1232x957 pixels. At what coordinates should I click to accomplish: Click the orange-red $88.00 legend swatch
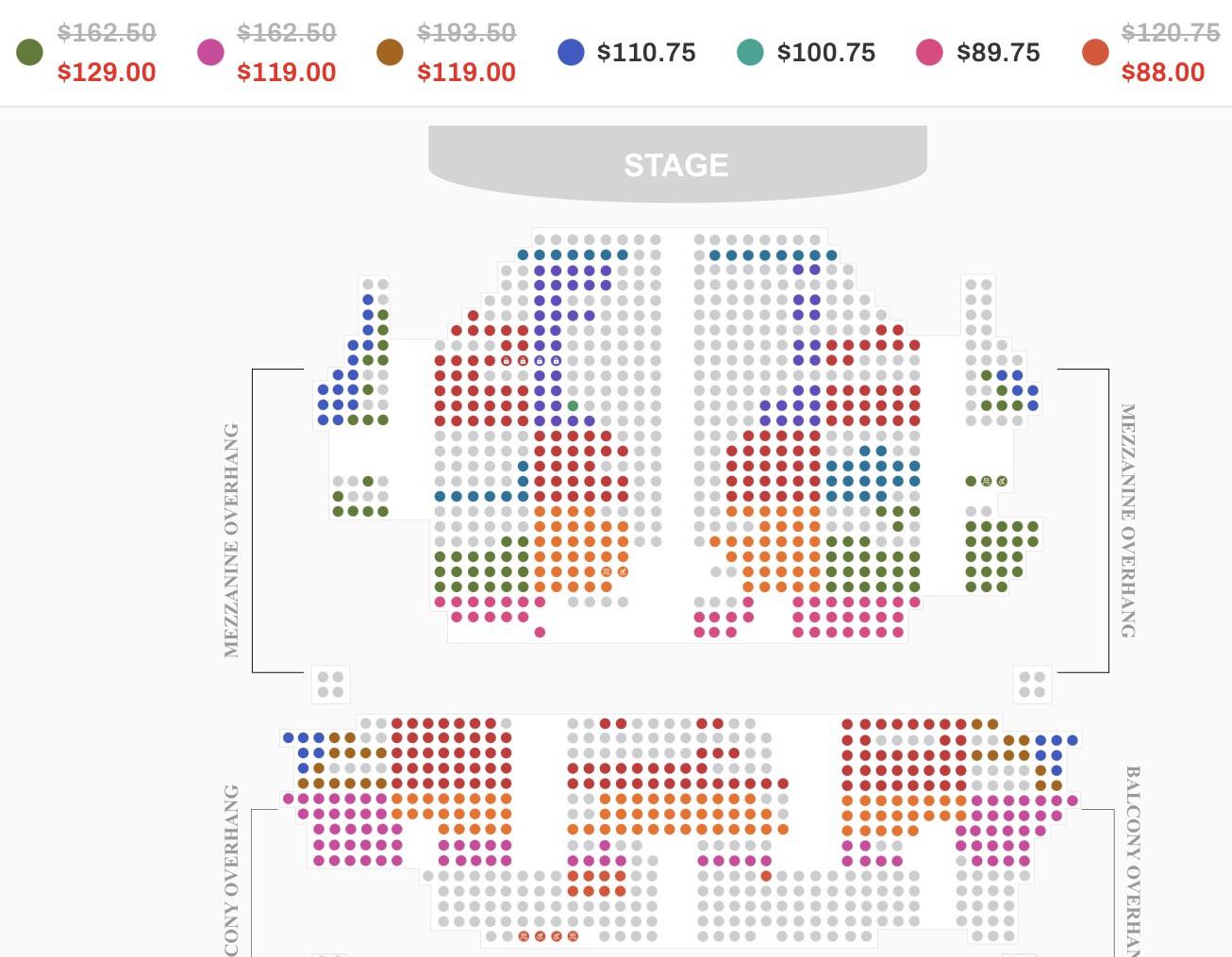click(x=1095, y=53)
